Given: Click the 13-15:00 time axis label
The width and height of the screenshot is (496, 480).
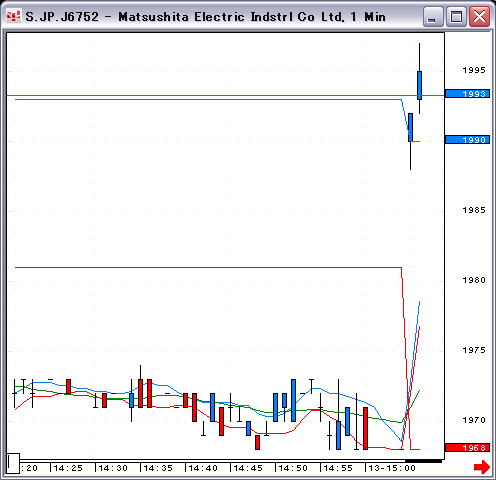Looking at the screenshot, I should coord(392,468).
